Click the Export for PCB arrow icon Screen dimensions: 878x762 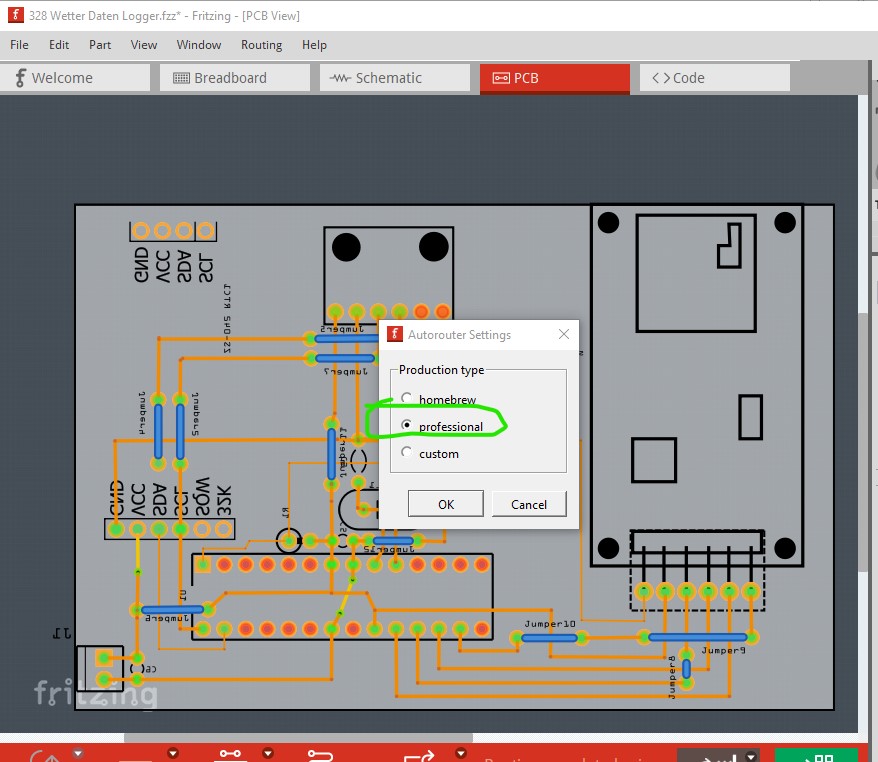click(x=419, y=756)
